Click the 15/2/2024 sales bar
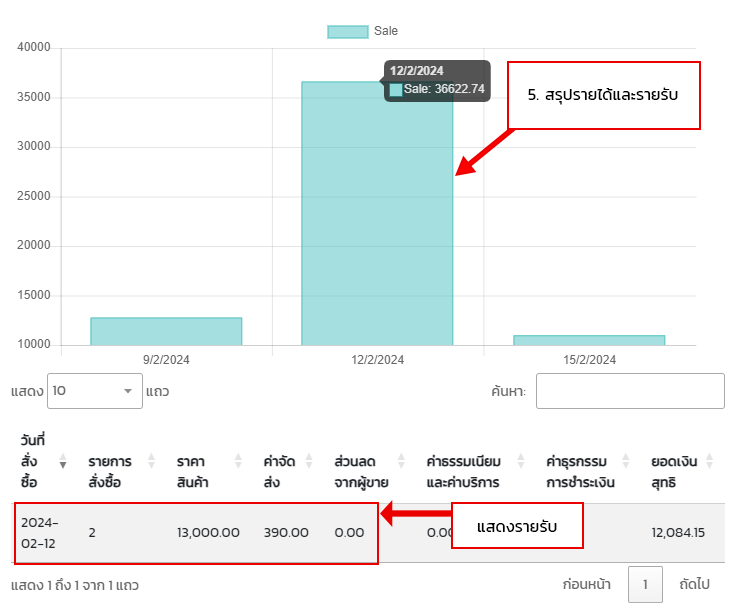Screen dimensions: 734x610 point(588,340)
